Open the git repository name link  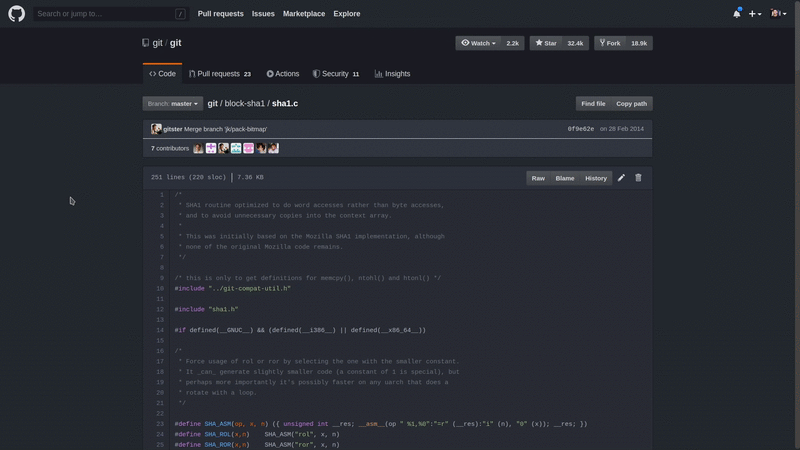[x=176, y=43]
